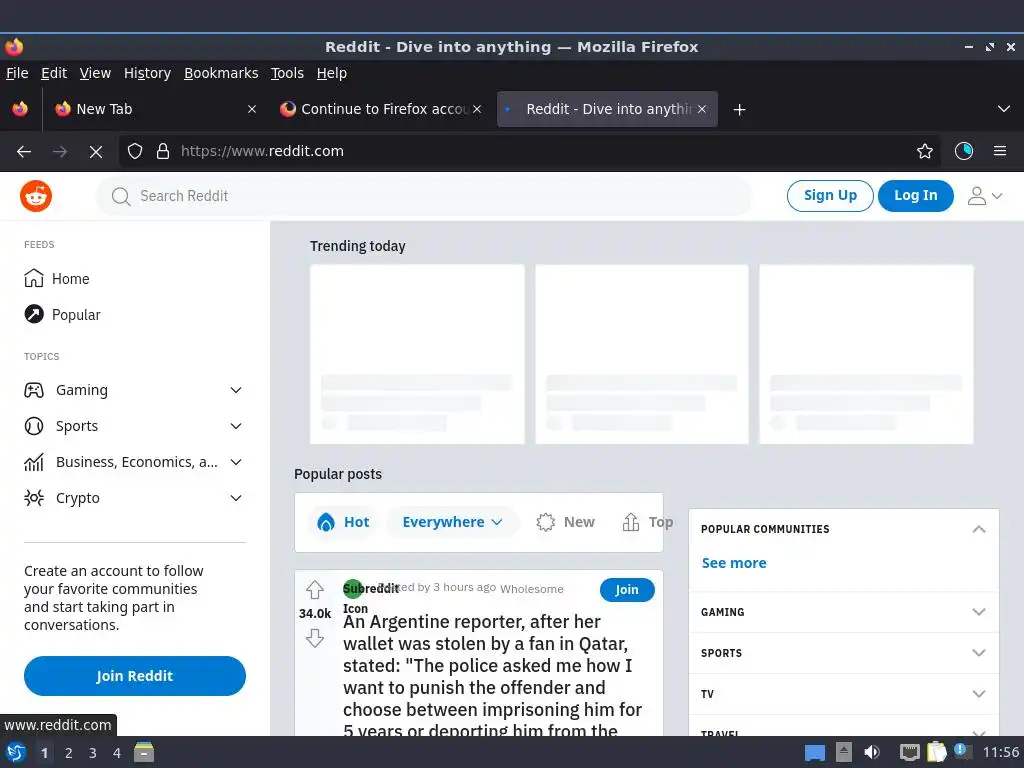Image resolution: width=1024 pixels, height=768 pixels.
Task: Click the Firefox View pinned icon
Action: 20,108
